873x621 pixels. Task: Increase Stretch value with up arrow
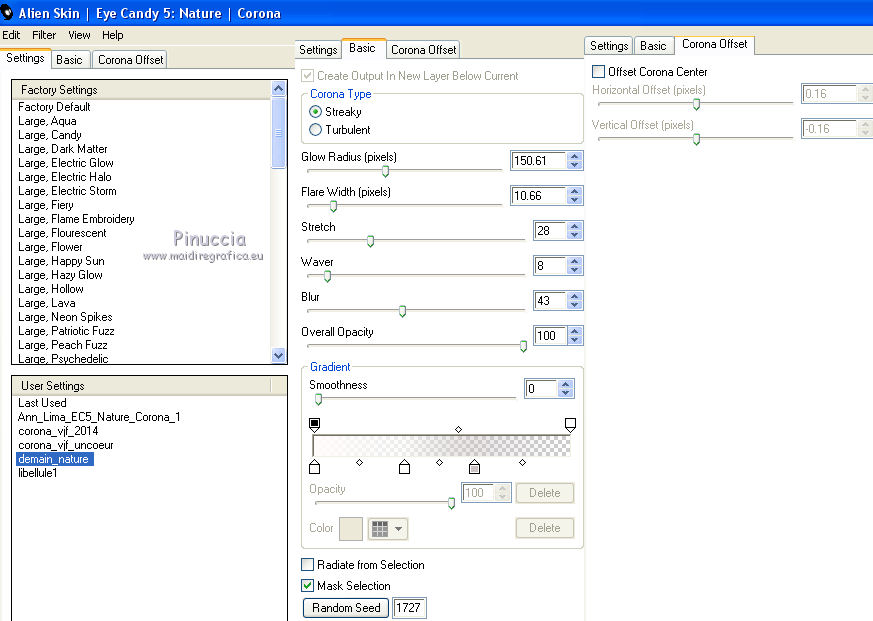coord(575,226)
